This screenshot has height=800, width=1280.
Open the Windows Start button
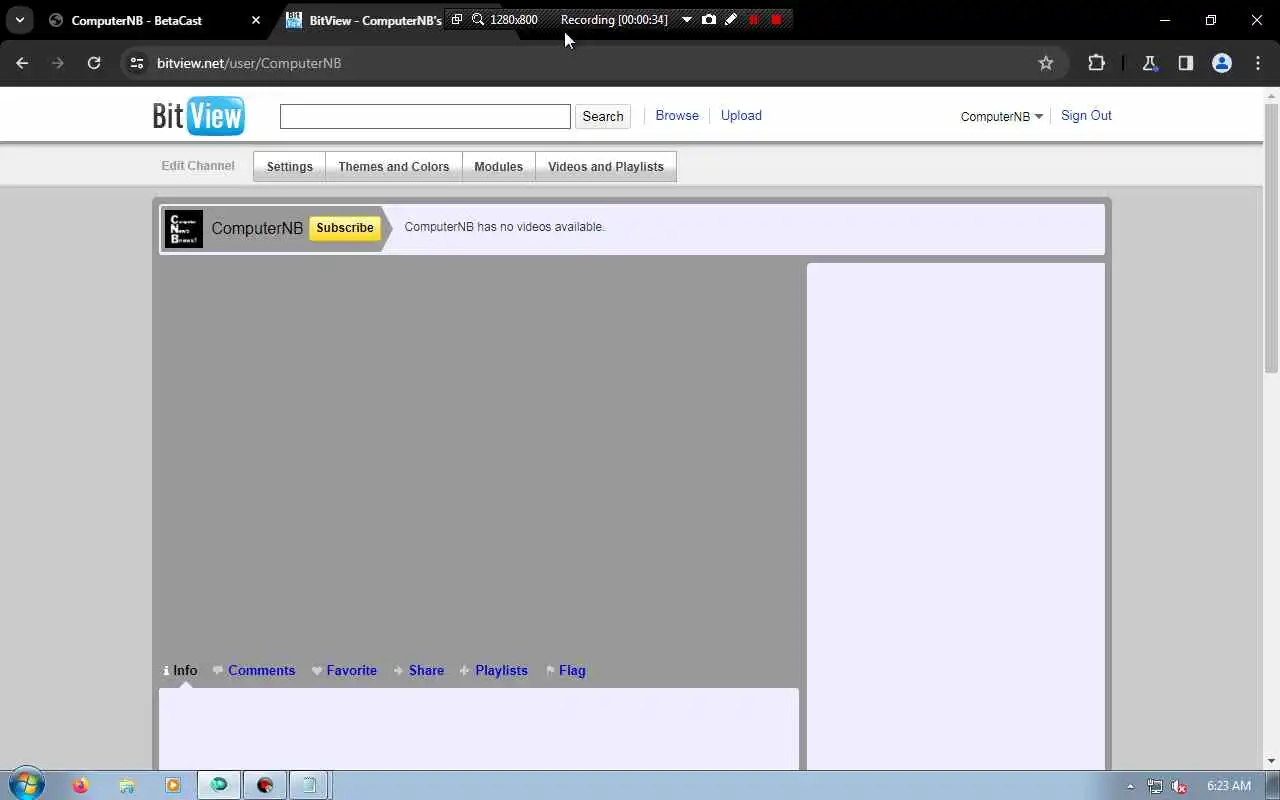(x=27, y=785)
